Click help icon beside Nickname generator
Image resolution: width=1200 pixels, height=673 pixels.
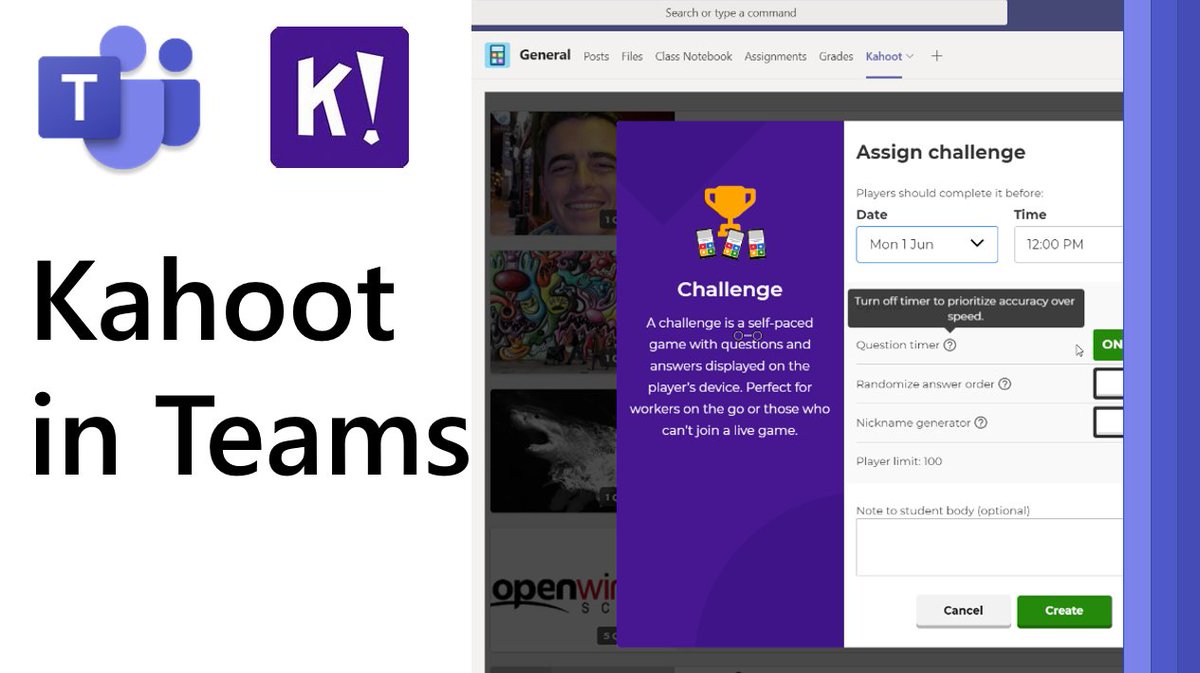coord(980,423)
